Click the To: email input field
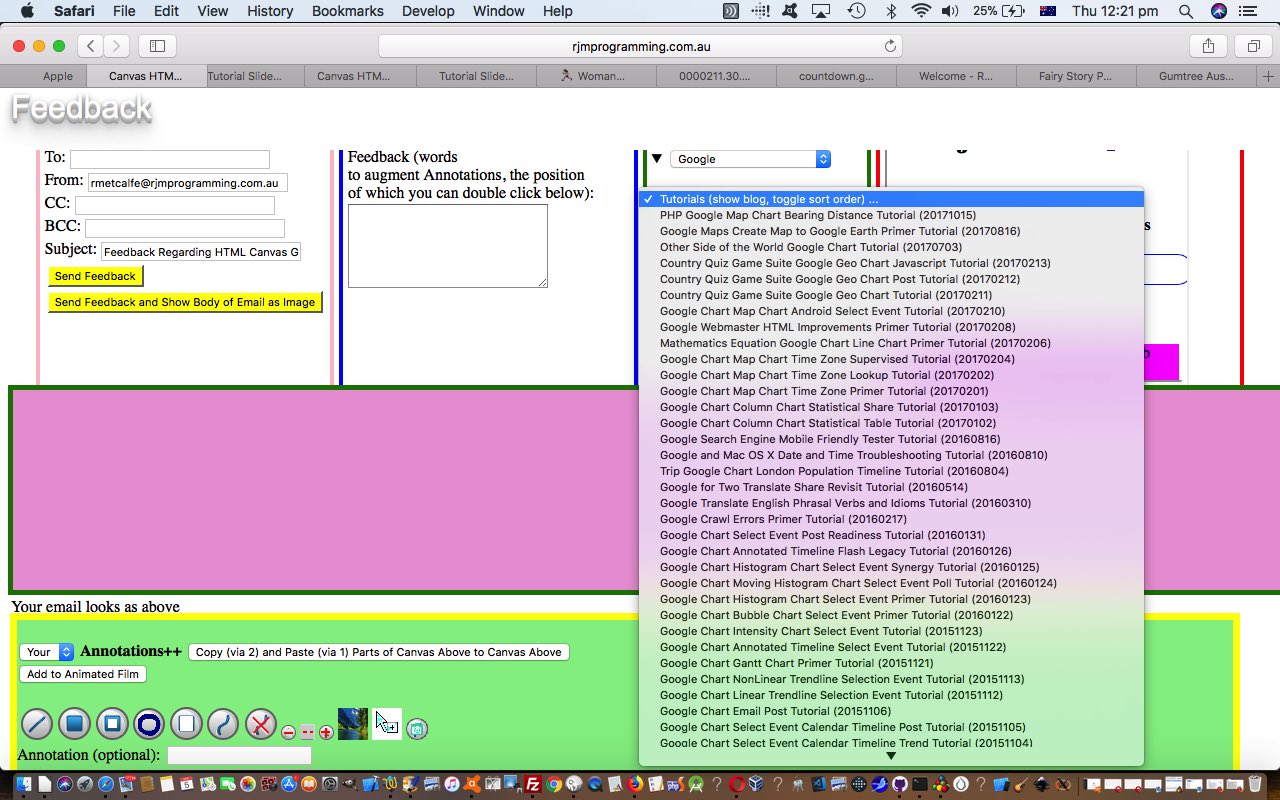Screen dimensions: 1280x800 click(169, 159)
